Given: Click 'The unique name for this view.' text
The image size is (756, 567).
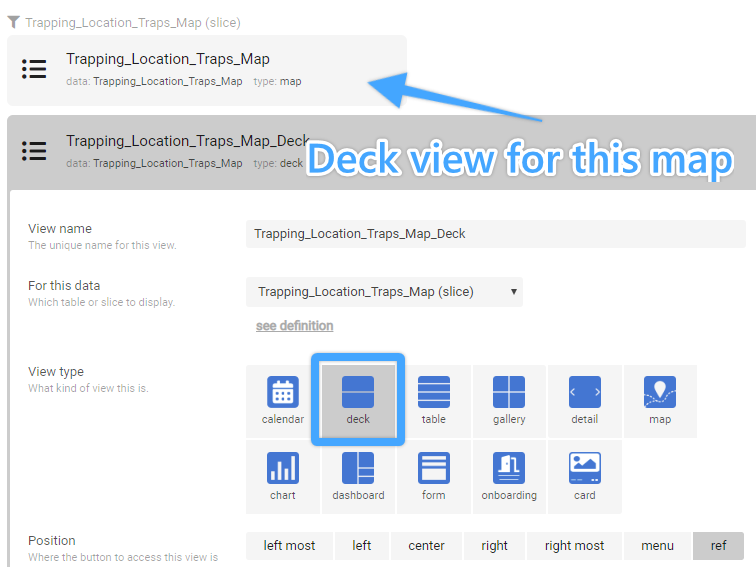Looking at the screenshot, I should [x=102, y=245].
